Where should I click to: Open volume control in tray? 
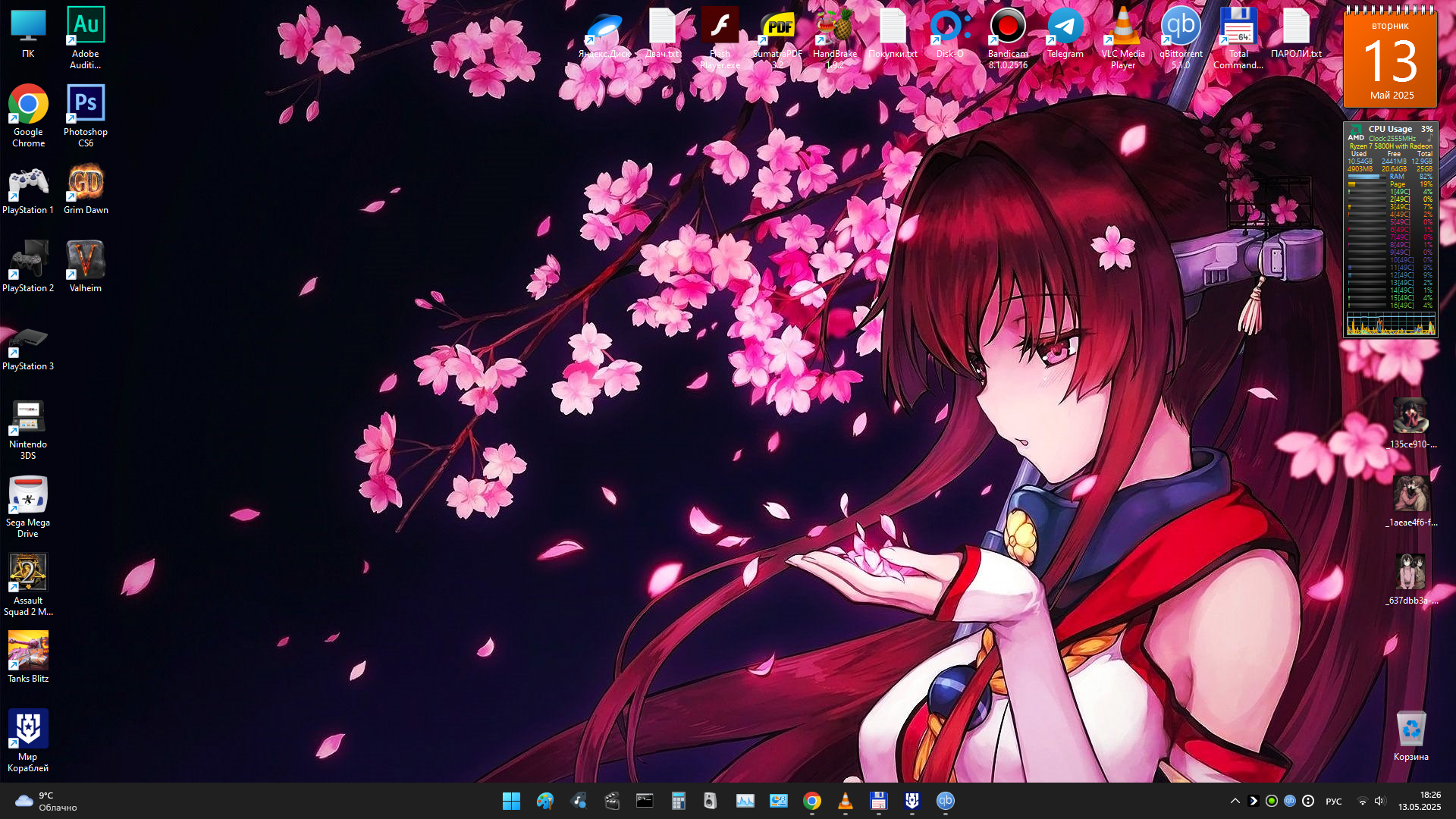click(x=1379, y=801)
